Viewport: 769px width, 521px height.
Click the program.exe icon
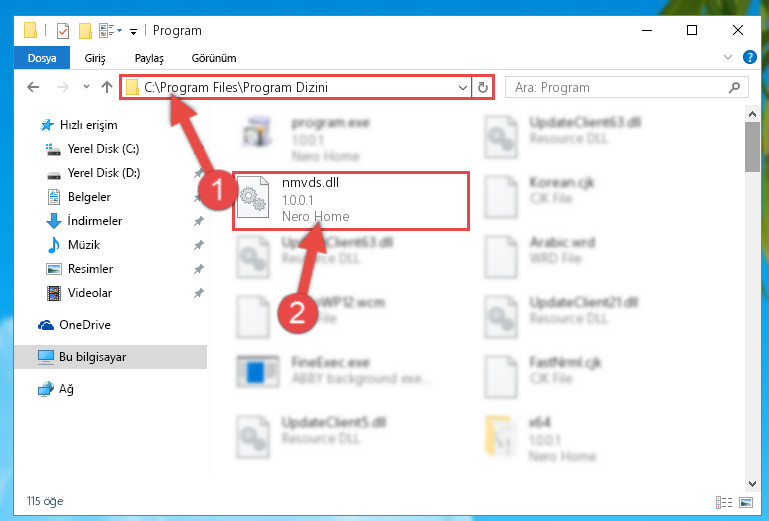tap(258, 131)
